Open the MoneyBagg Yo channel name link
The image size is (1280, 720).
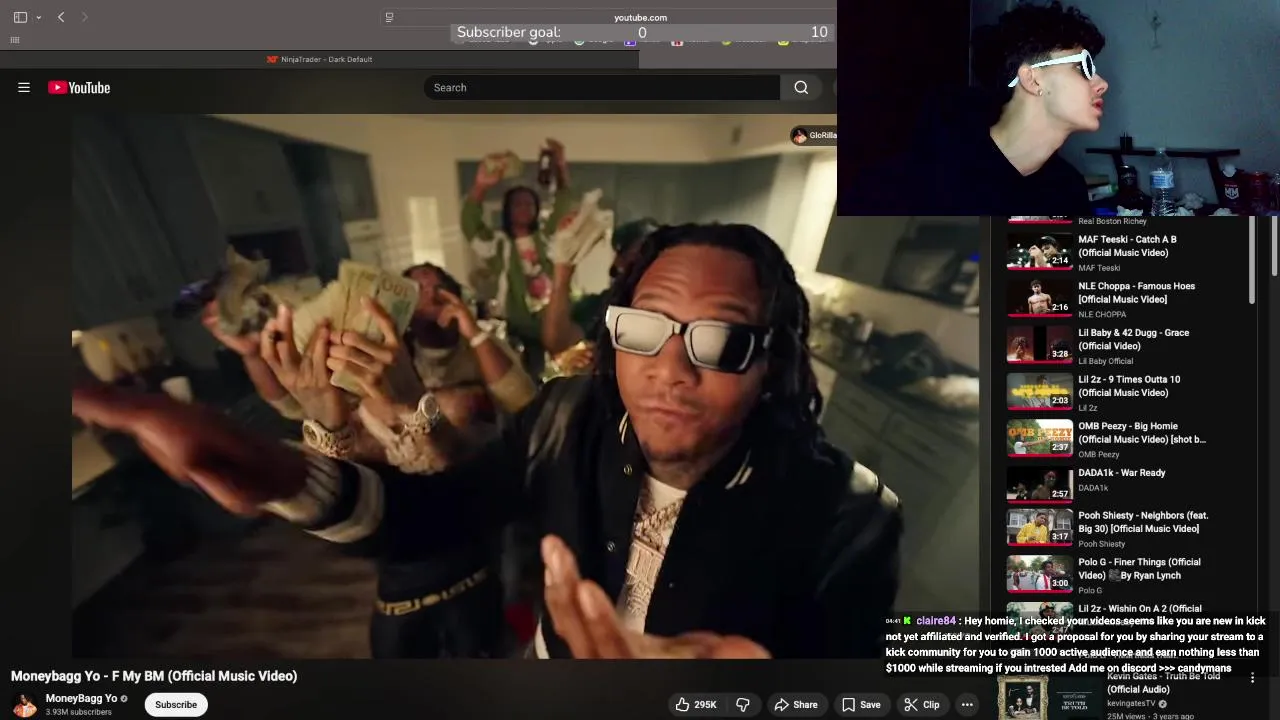(x=81, y=699)
